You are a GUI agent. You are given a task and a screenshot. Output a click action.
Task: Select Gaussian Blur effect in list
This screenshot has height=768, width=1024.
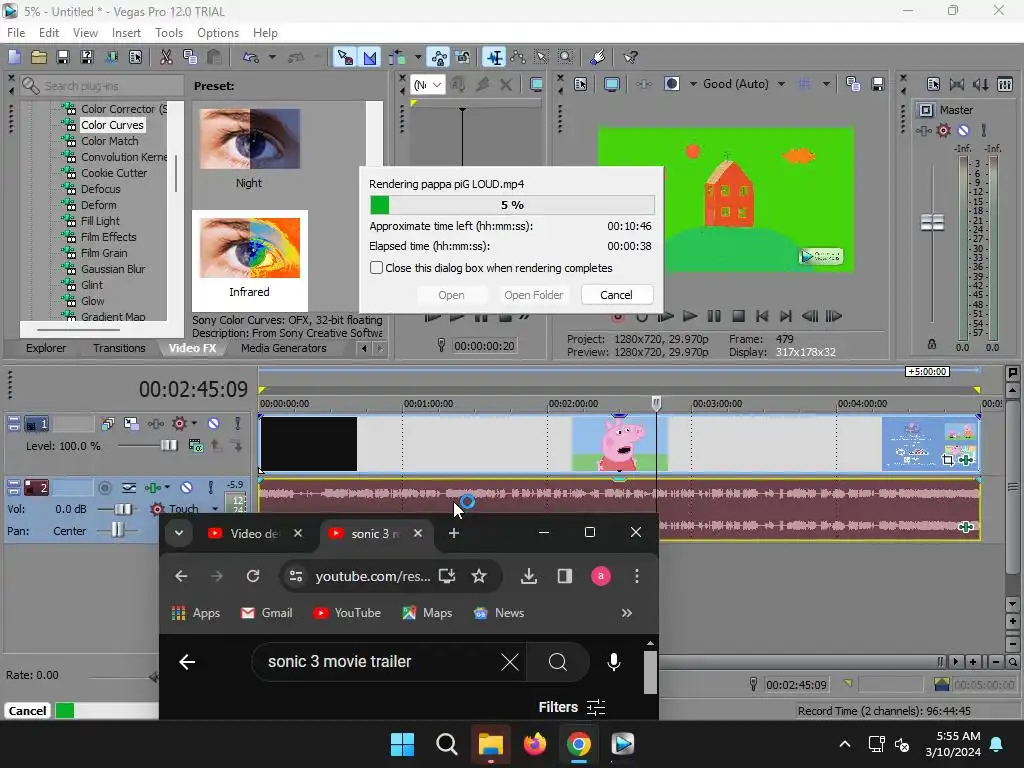coord(113,269)
